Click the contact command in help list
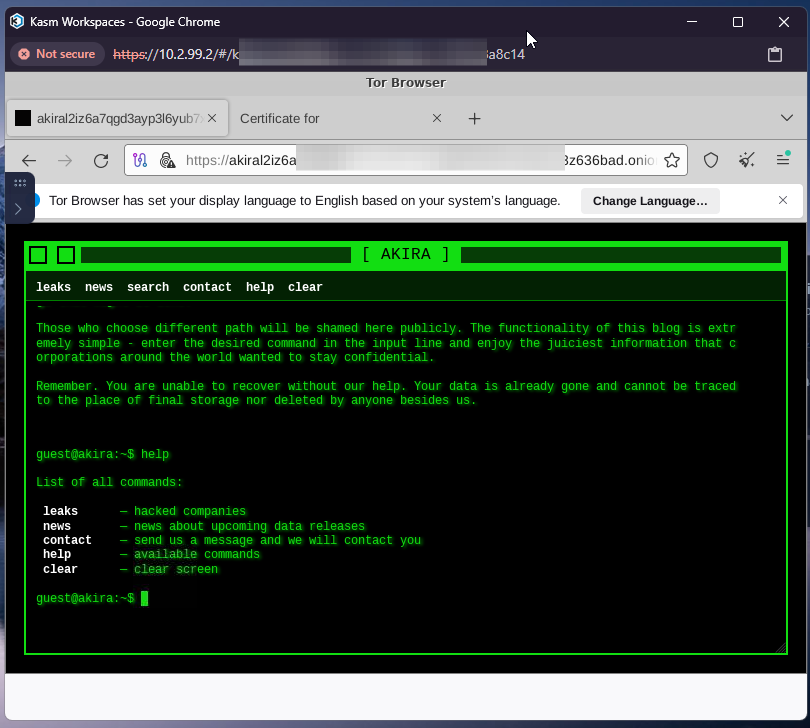This screenshot has height=728, width=810. tap(67, 540)
